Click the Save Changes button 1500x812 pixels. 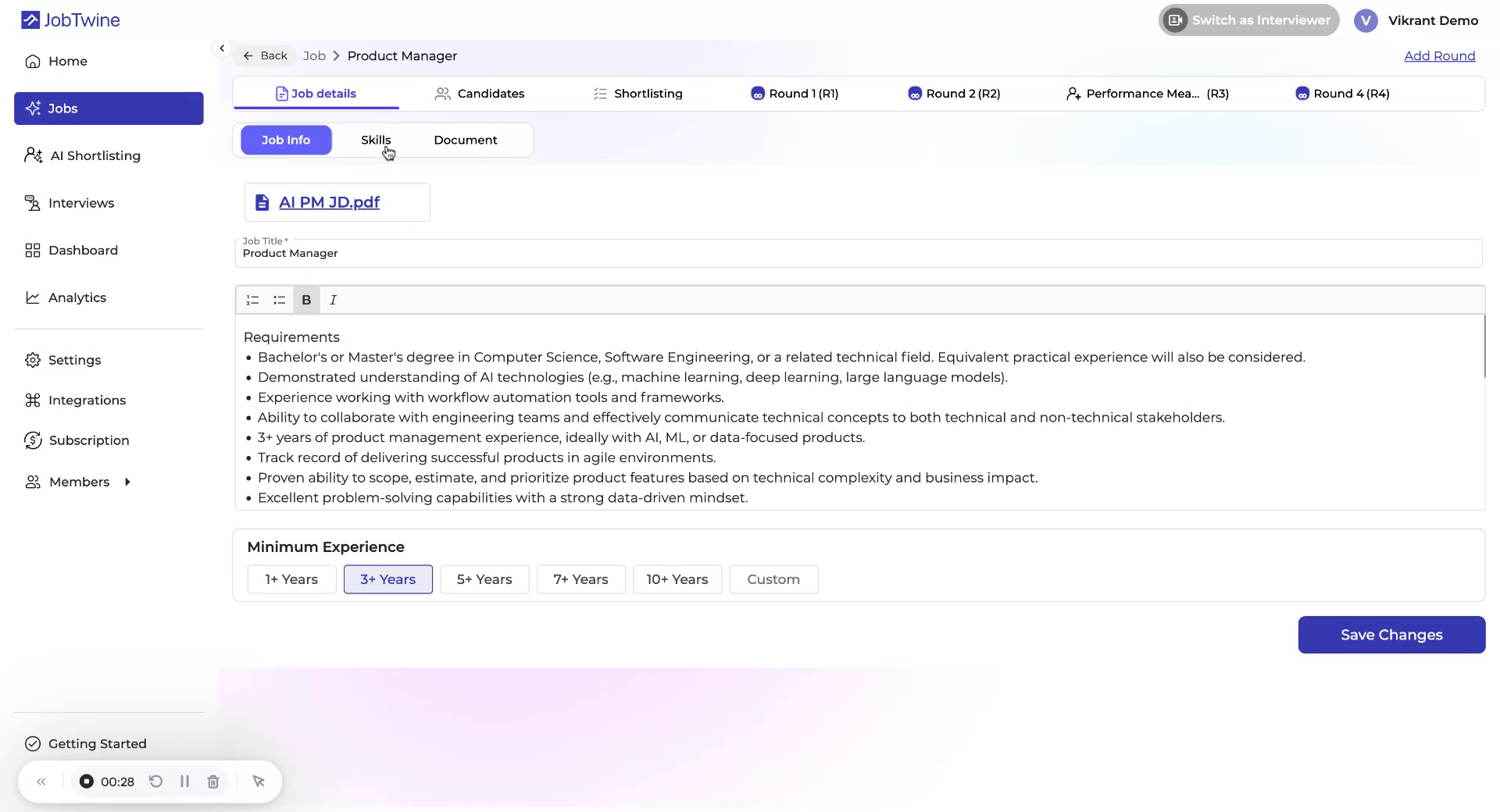1391,635
